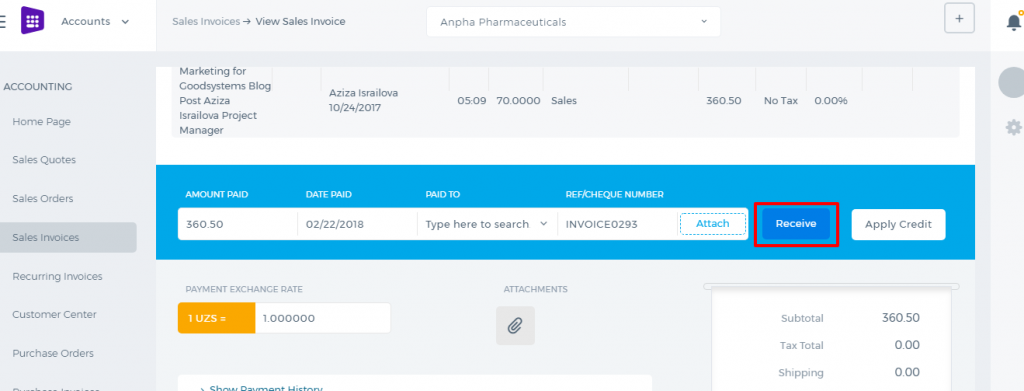1024x391 pixels.
Task: Expand Show Payment History
Action: tap(261, 388)
